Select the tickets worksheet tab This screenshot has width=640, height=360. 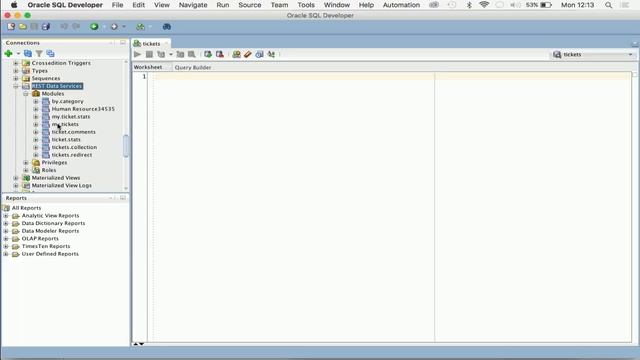[151, 43]
